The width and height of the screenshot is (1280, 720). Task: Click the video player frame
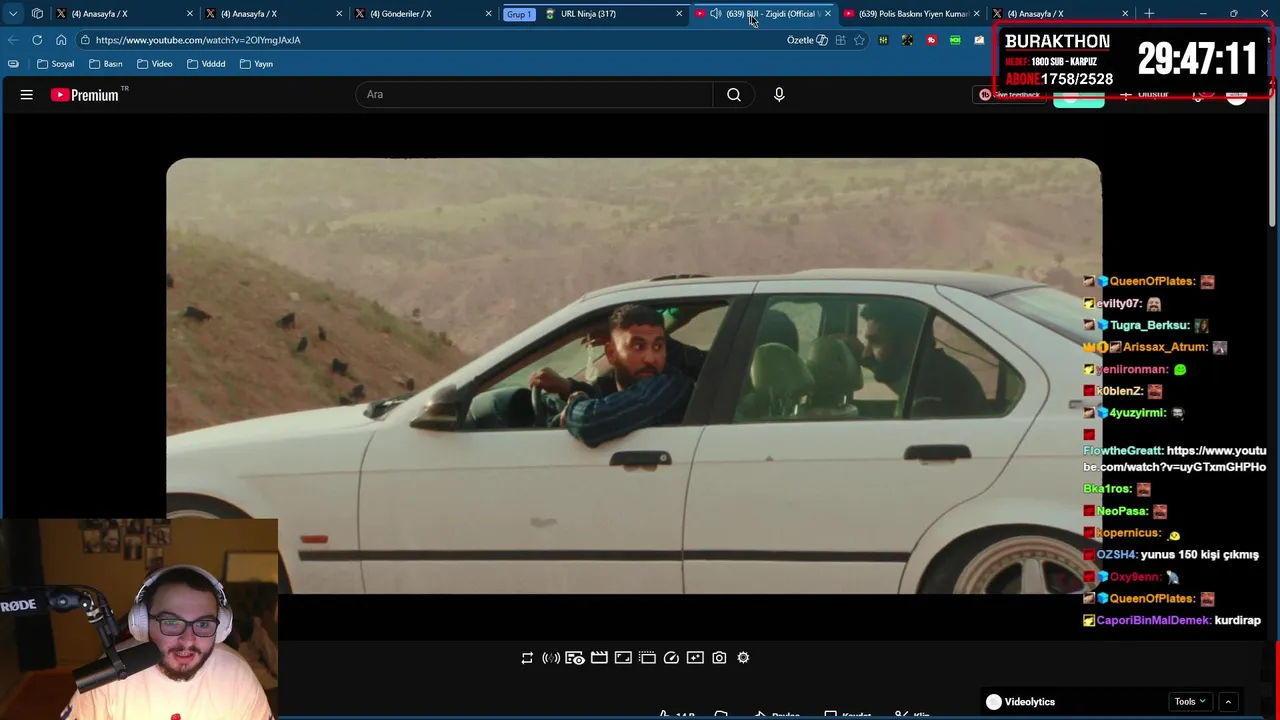click(634, 376)
